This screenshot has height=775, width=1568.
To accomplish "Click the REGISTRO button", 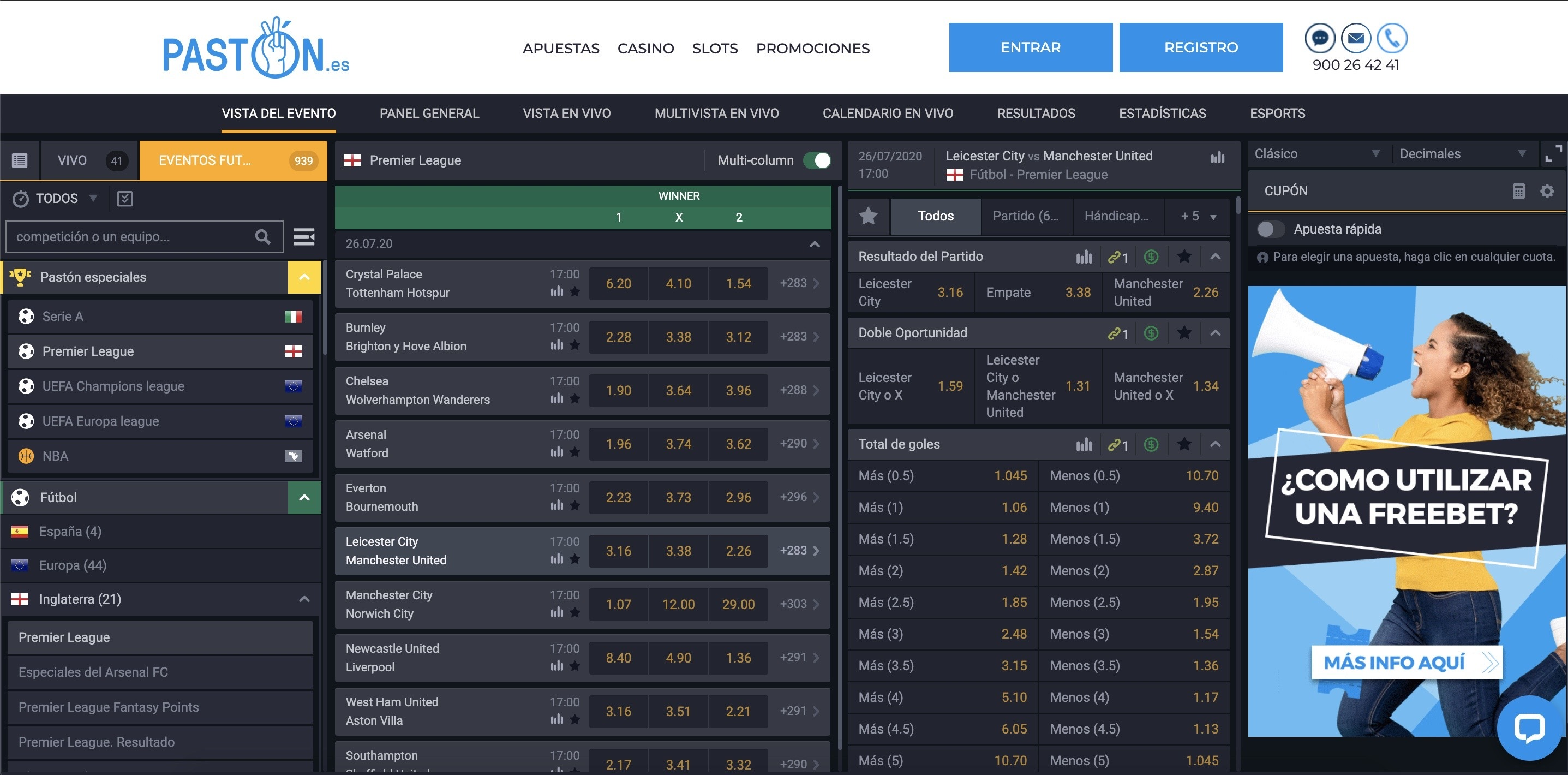I will [1200, 47].
